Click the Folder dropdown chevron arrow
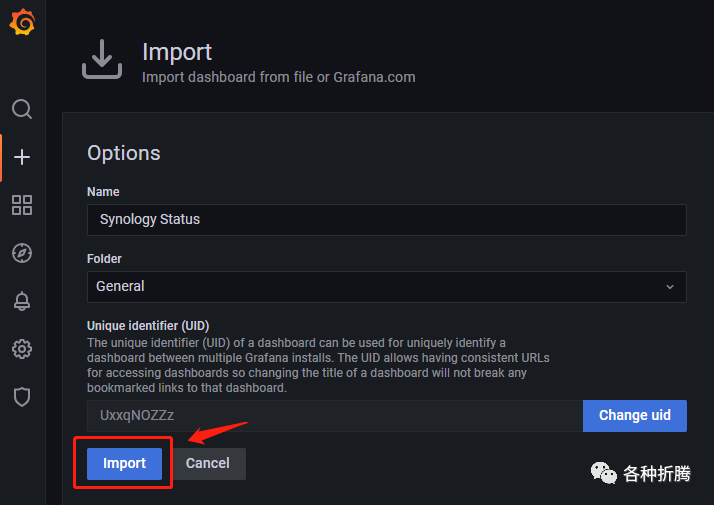 [670, 286]
